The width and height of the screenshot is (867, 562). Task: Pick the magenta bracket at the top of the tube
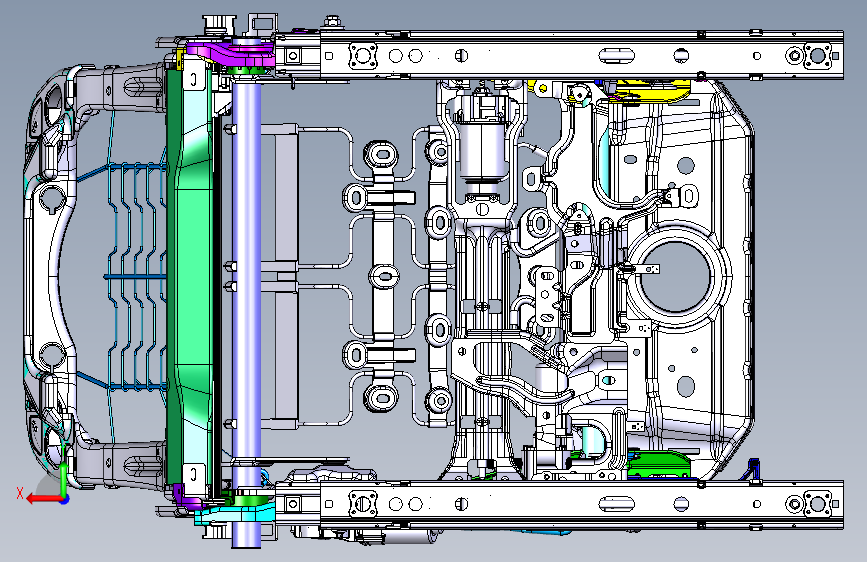pyautogui.click(x=231, y=55)
